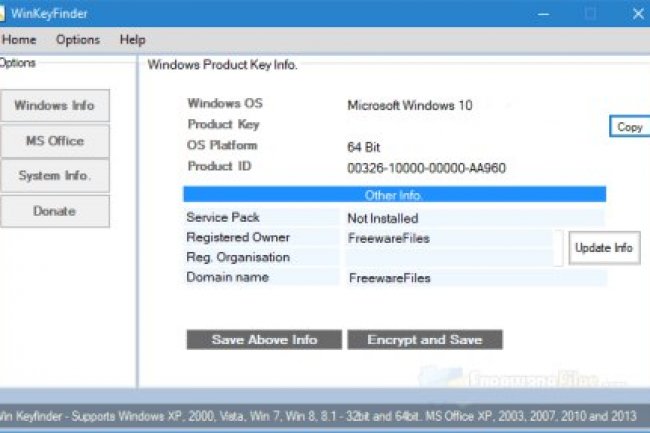The image size is (650, 433).
Task: Show System Info. panel
Action: click(x=54, y=176)
